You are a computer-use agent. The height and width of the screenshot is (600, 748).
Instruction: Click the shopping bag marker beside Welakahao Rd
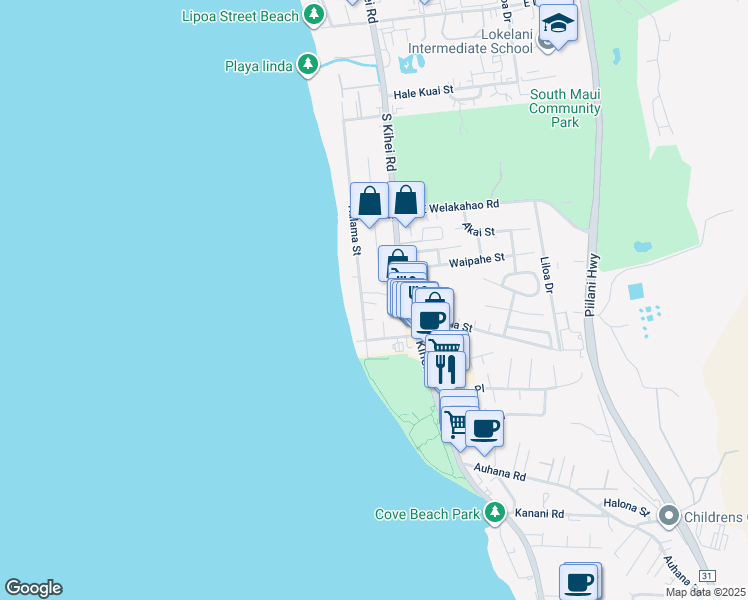406,201
